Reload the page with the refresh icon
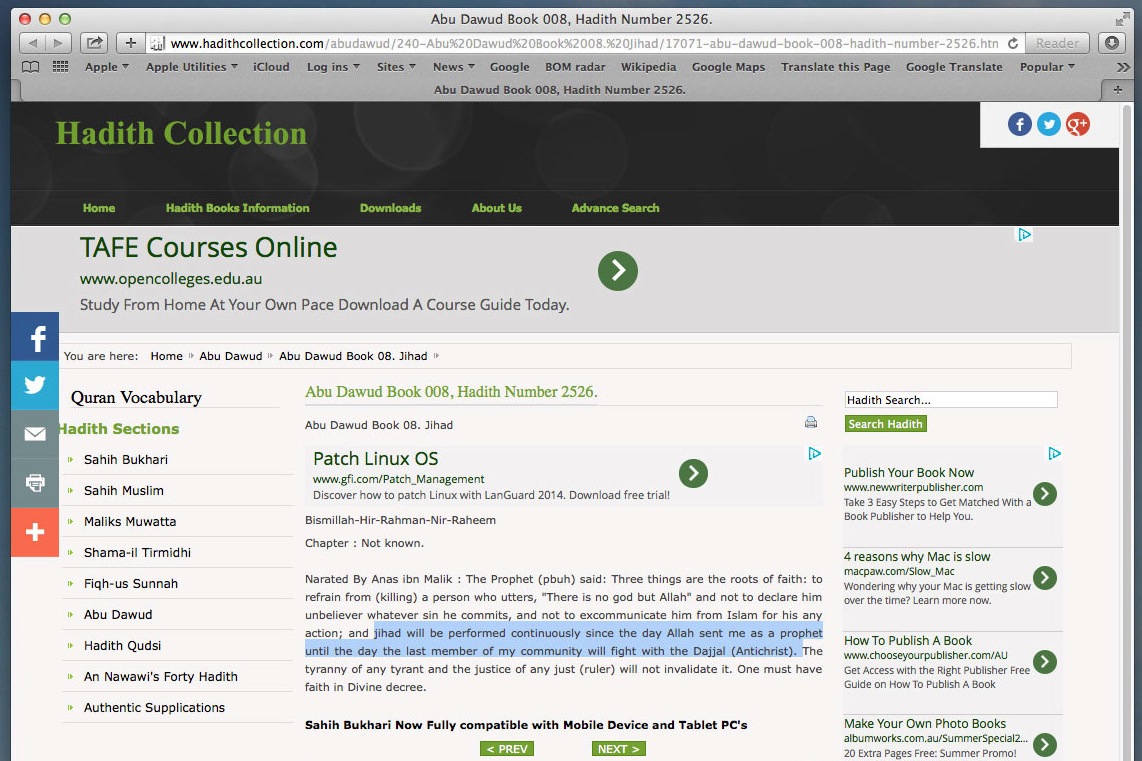 (x=1012, y=44)
